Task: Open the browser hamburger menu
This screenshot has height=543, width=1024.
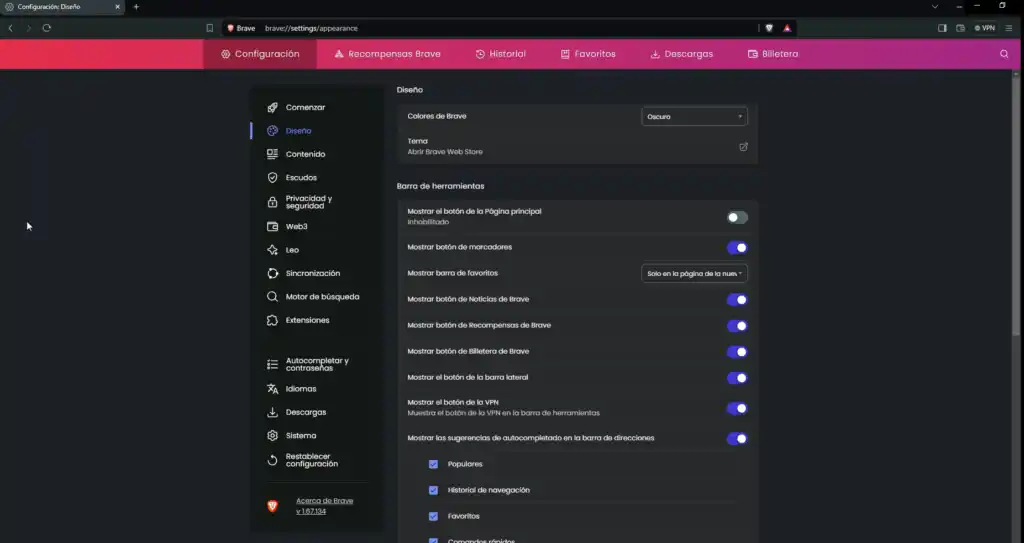Action: pyautogui.click(x=1009, y=28)
